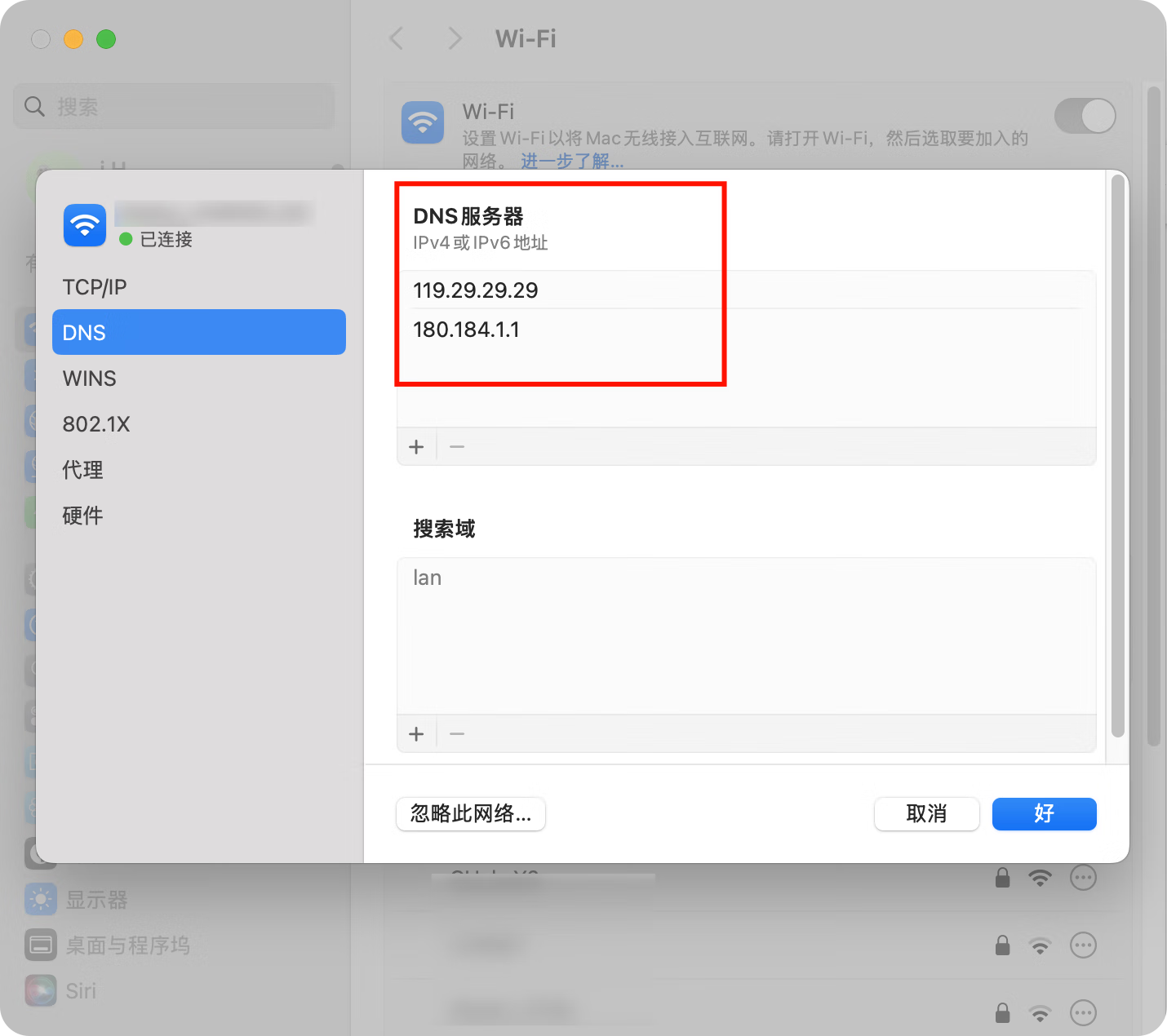Click 忽略此网络 (Forget This Network) button
Viewport: 1167px width, 1036px height.
pyautogui.click(x=471, y=814)
